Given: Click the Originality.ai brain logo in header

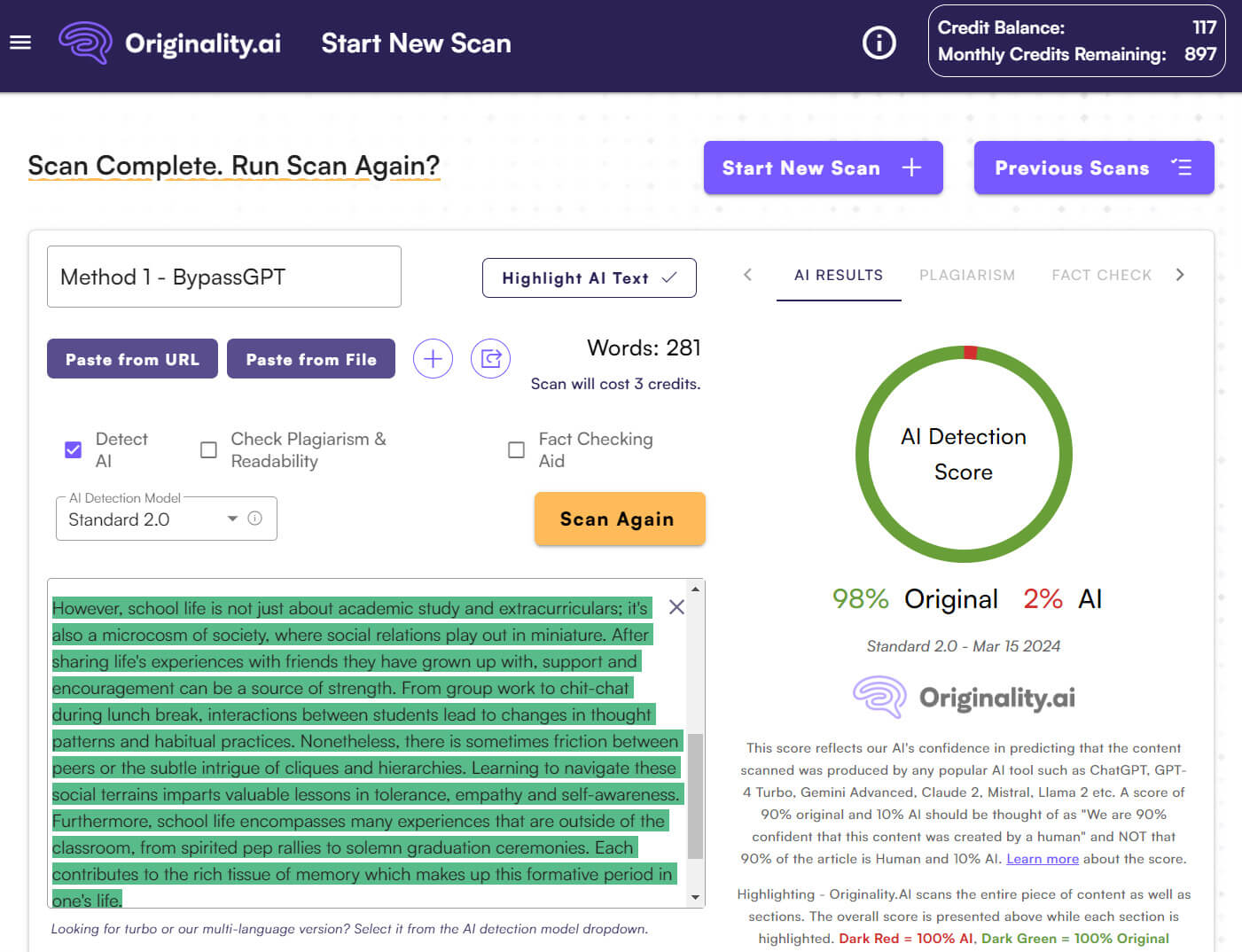Looking at the screenshot, I should [85, 43].
